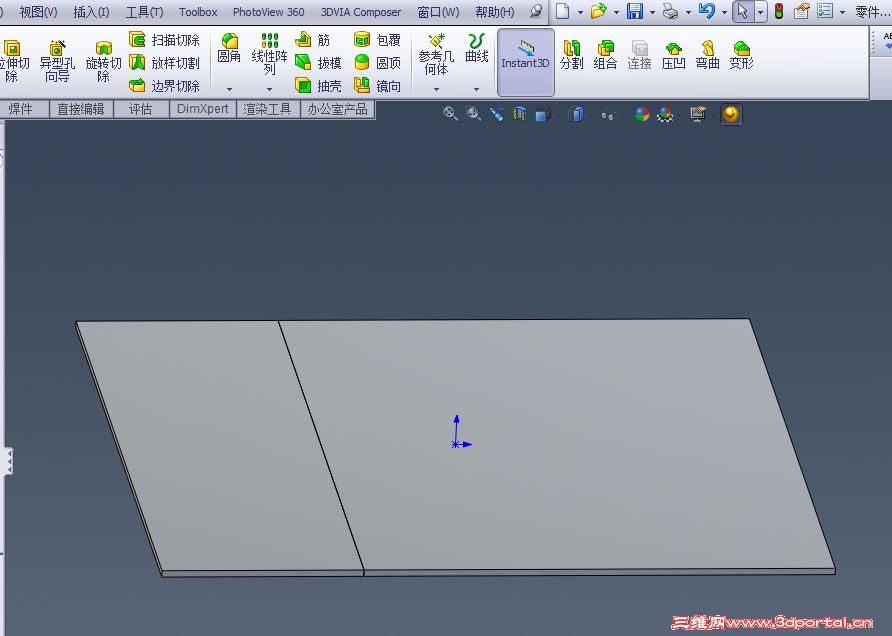Viewport: 892px width, 636px height.
Task: Open the 参考几何体 reference geometry tool
Action: click(436, 55)
